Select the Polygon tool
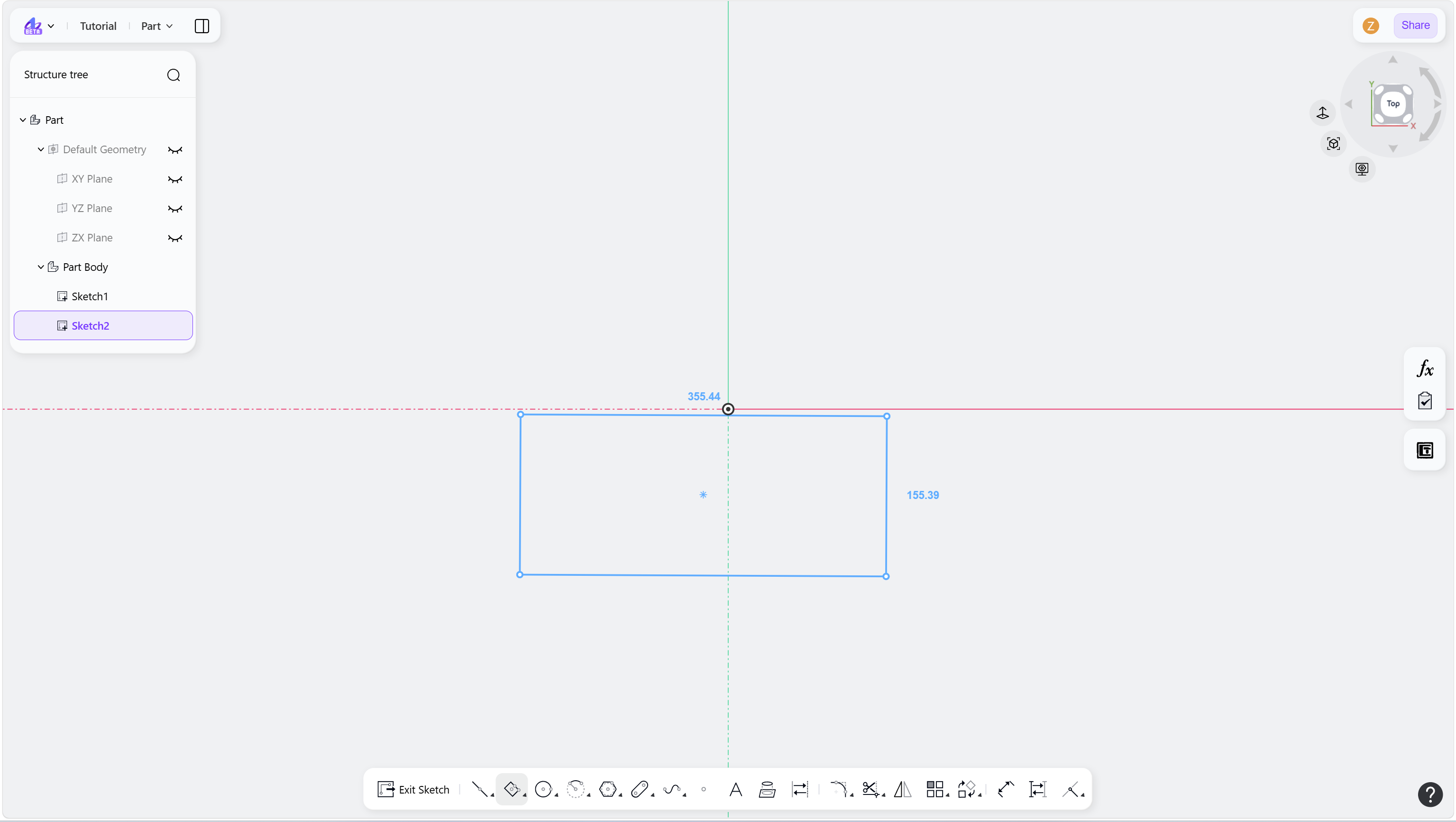 pyautogui.click(x=607, y=789)
